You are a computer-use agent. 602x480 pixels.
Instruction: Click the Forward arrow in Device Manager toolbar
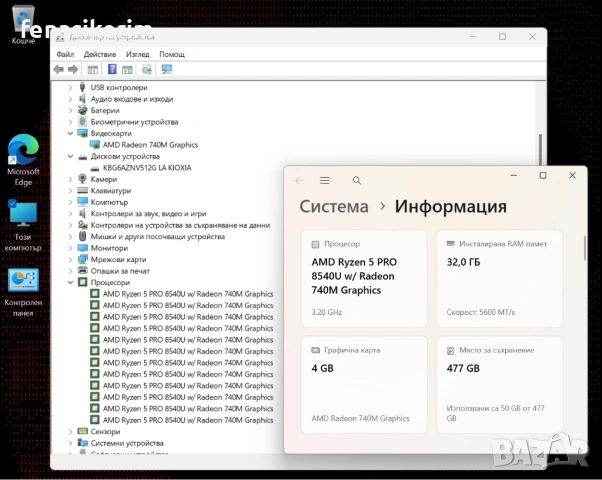tap(73, 70)
